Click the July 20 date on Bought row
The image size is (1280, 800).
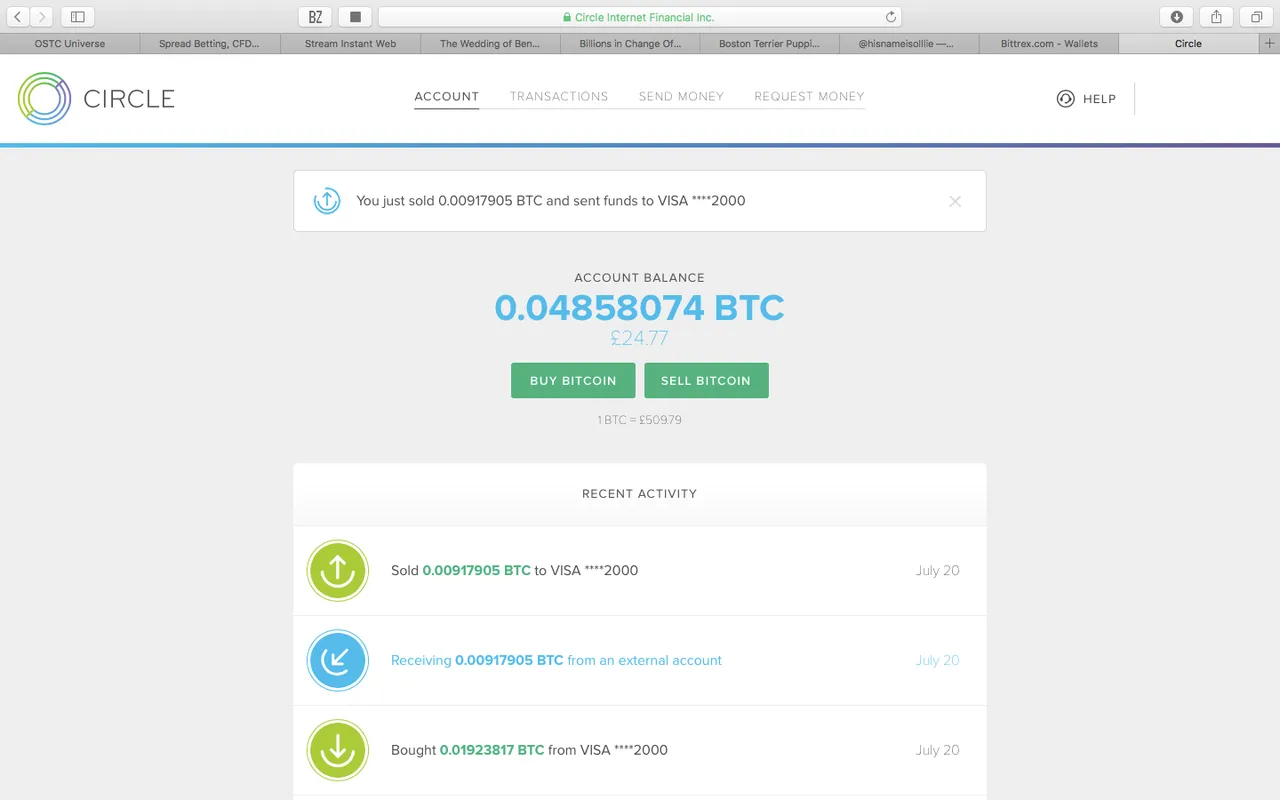(x=938, y=750)
